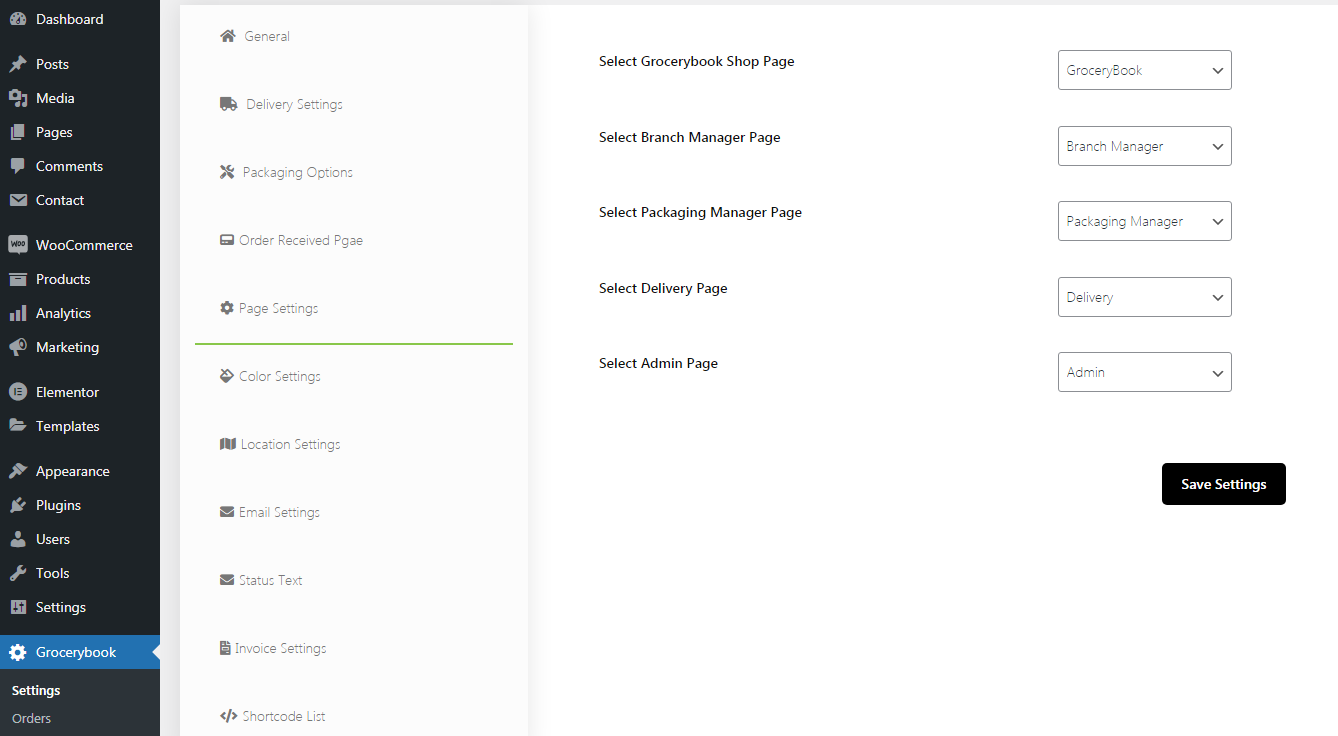Click the Location Settings map icon

click(228, 444)
